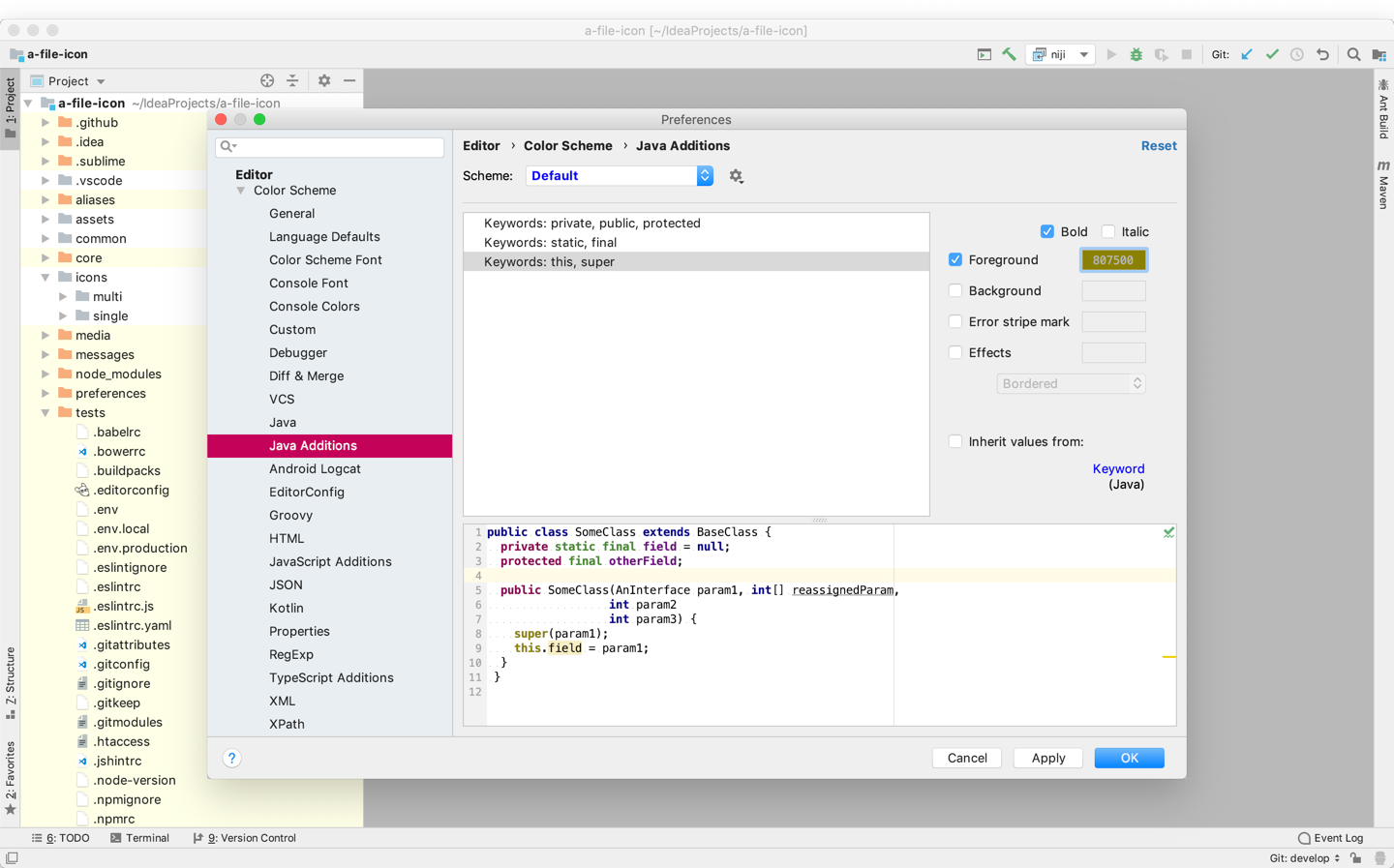Image resolution: width=1394 pixels, height=868 pixels.
Task: Check Inherit values from checkbox
Action: point(955,441)
